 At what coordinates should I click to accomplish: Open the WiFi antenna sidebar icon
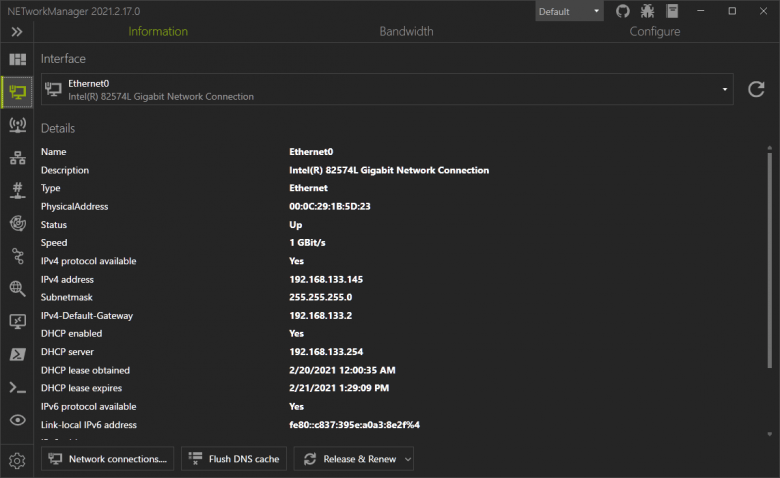click(x=17, y=125)
